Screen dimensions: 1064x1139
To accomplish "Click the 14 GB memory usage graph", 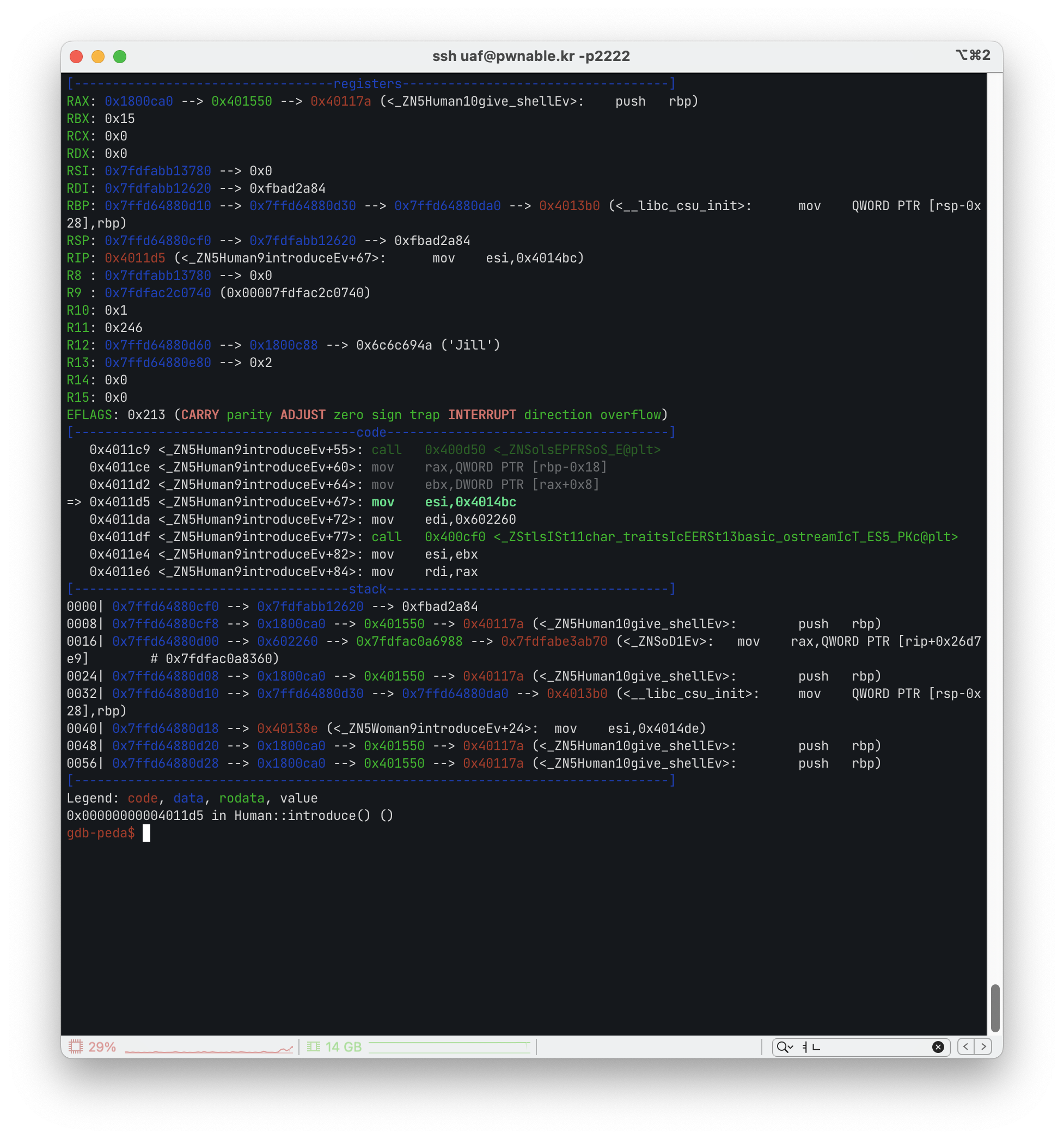I will pyautogui.click(x=450, y=1048).
